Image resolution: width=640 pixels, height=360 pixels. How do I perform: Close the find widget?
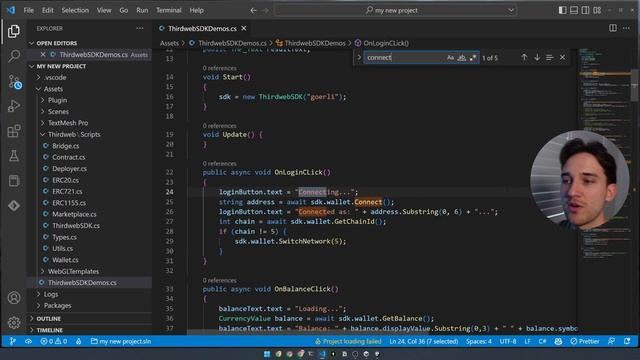coord(562,58)
